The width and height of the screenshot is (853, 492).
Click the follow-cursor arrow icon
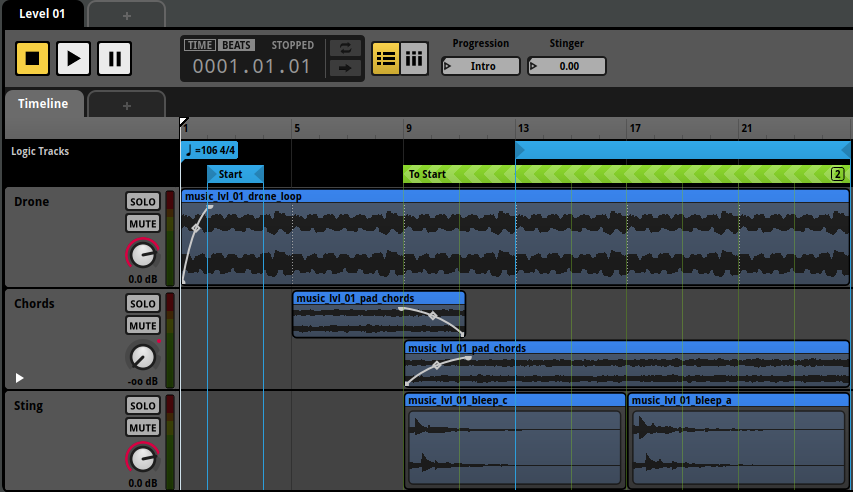point(345,68)
